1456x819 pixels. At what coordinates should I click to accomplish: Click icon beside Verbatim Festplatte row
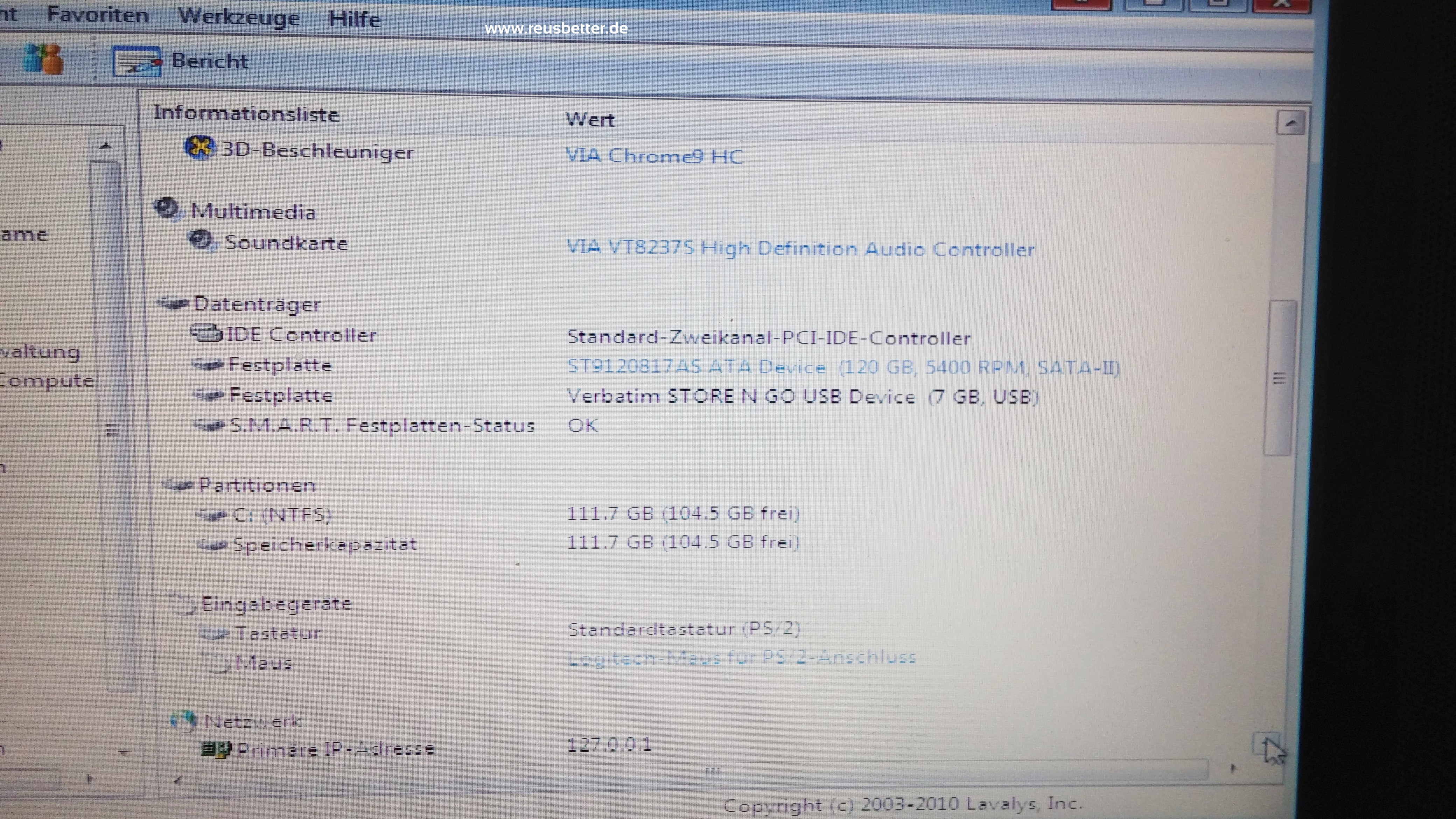point(209,394)
